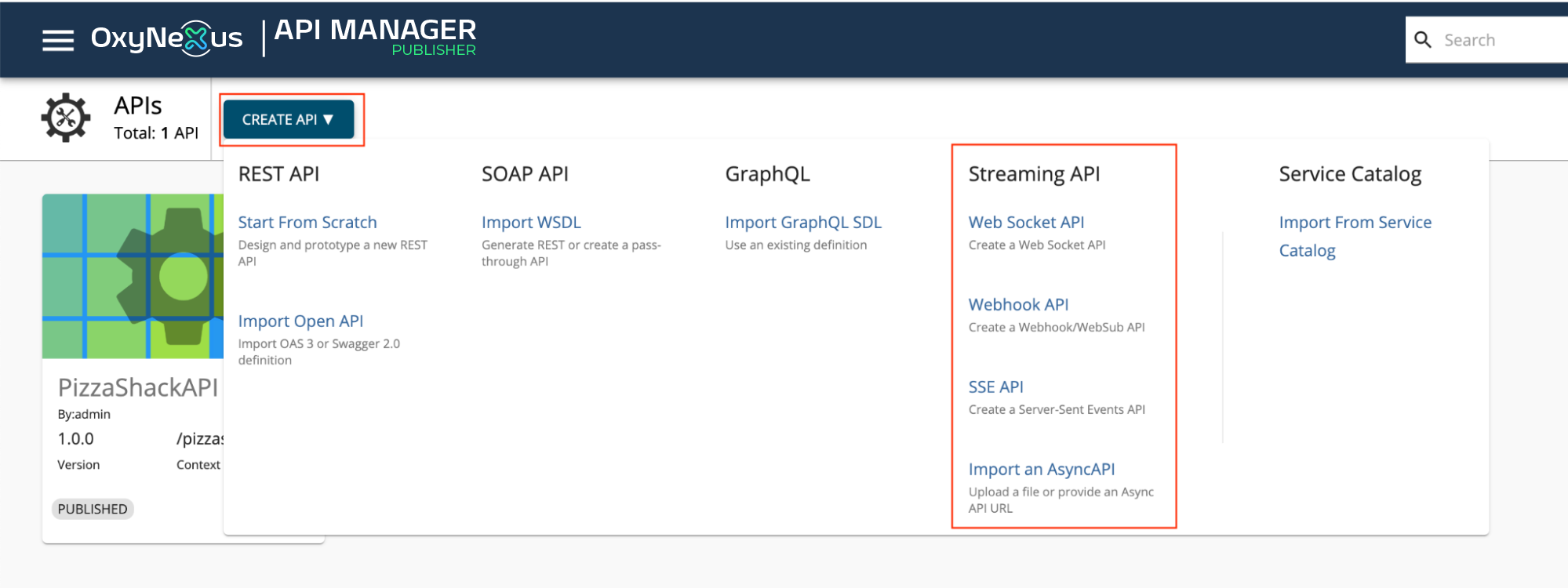Click the APIs page heading
Viewport: 1568px width, 588px height.
[138, 106]
